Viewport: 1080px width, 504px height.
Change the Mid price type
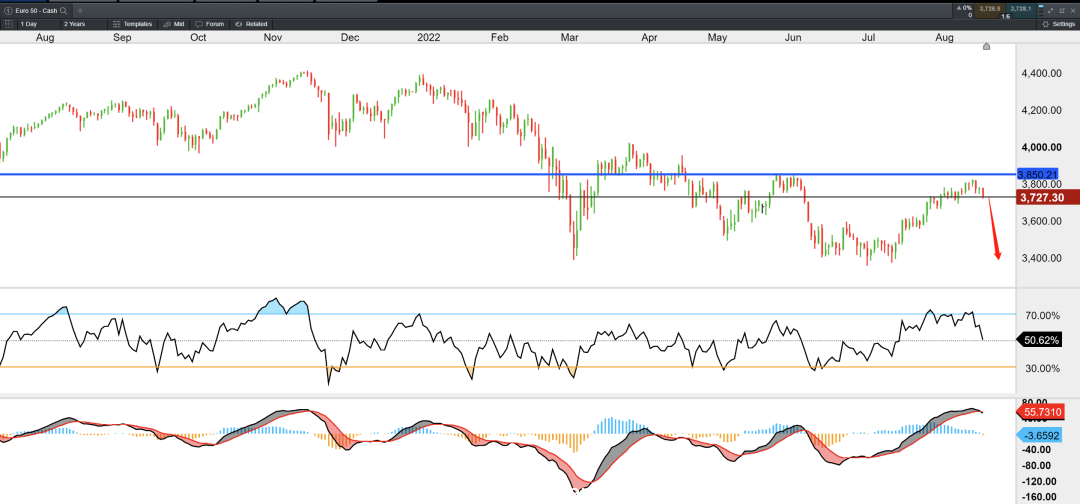click(174, 23)
